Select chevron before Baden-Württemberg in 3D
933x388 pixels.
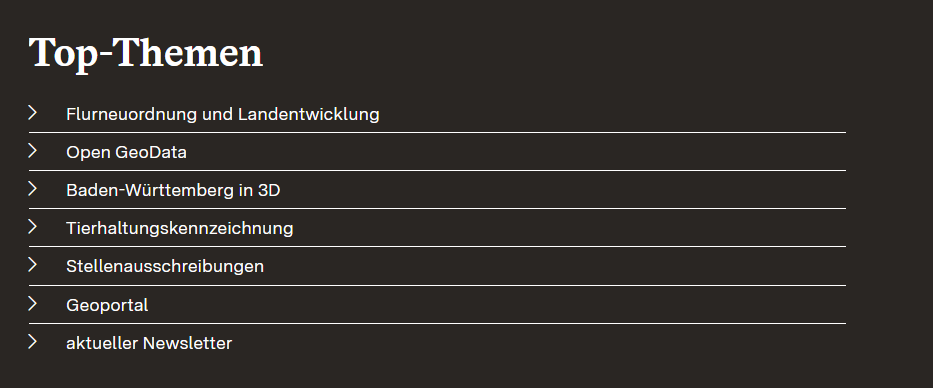click(33, 189)
